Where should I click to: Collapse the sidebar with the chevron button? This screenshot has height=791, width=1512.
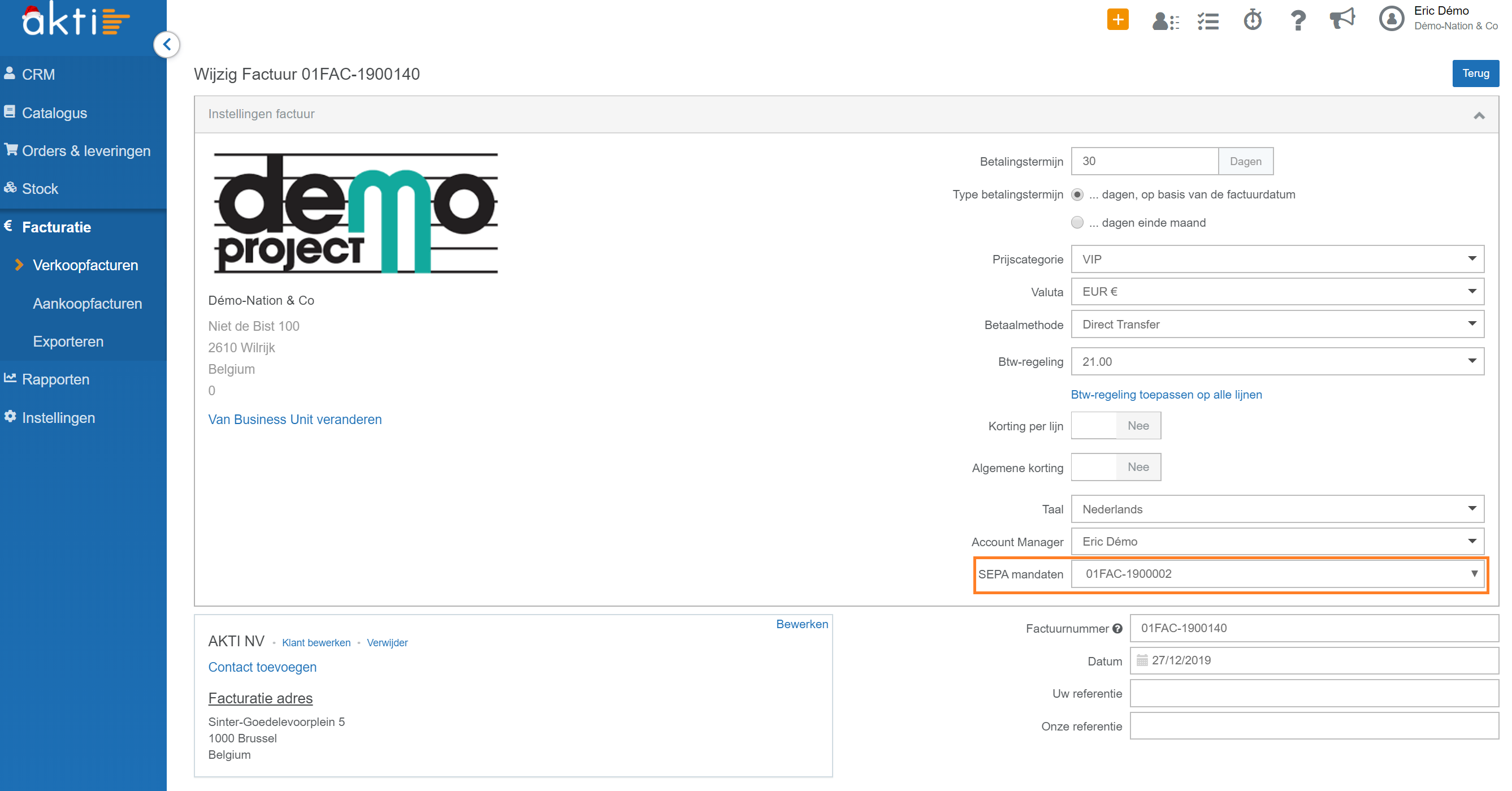coord(167,44)
